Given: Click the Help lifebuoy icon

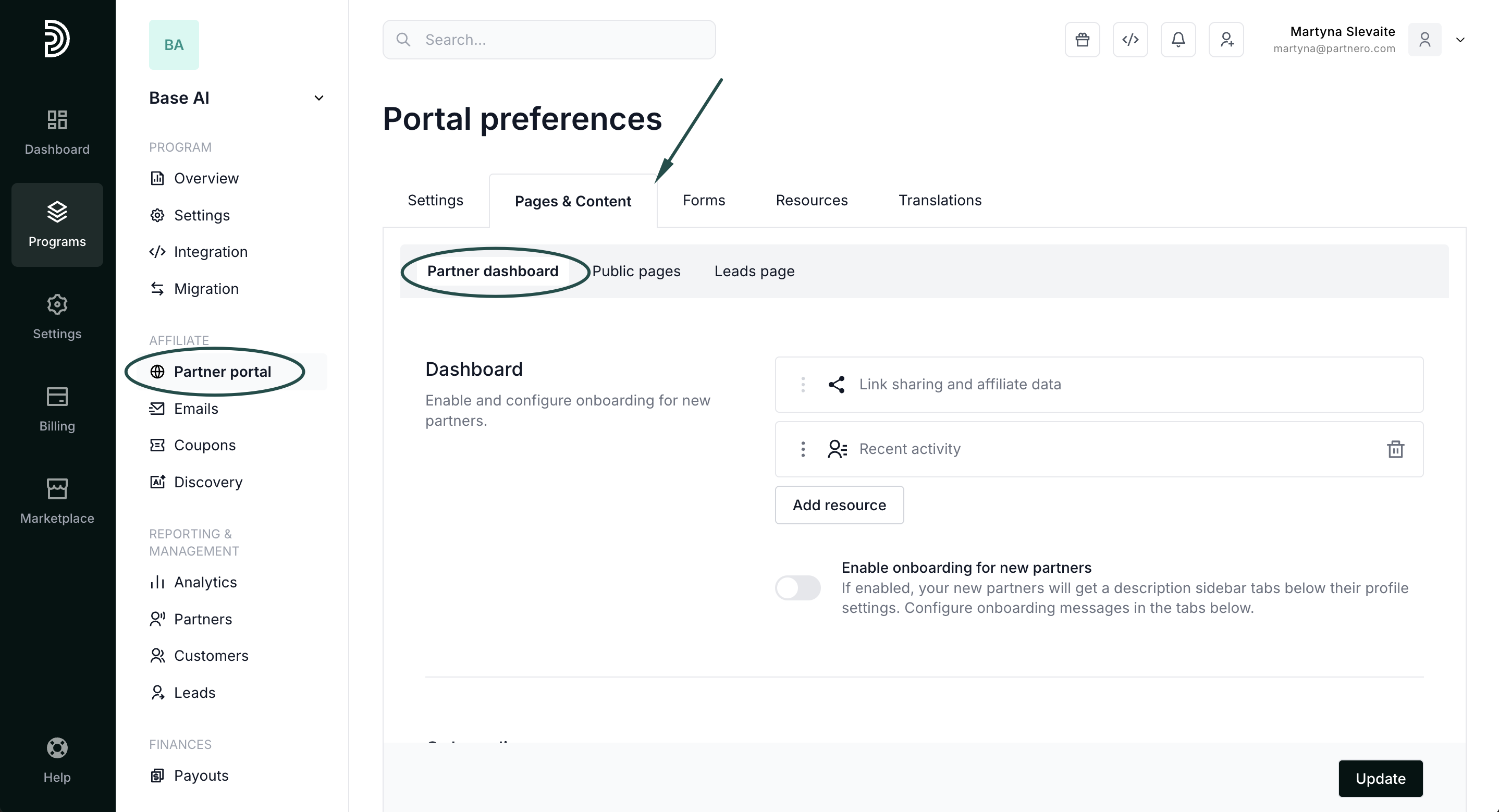Looking at the screenshot, I should tap(57, 748).
